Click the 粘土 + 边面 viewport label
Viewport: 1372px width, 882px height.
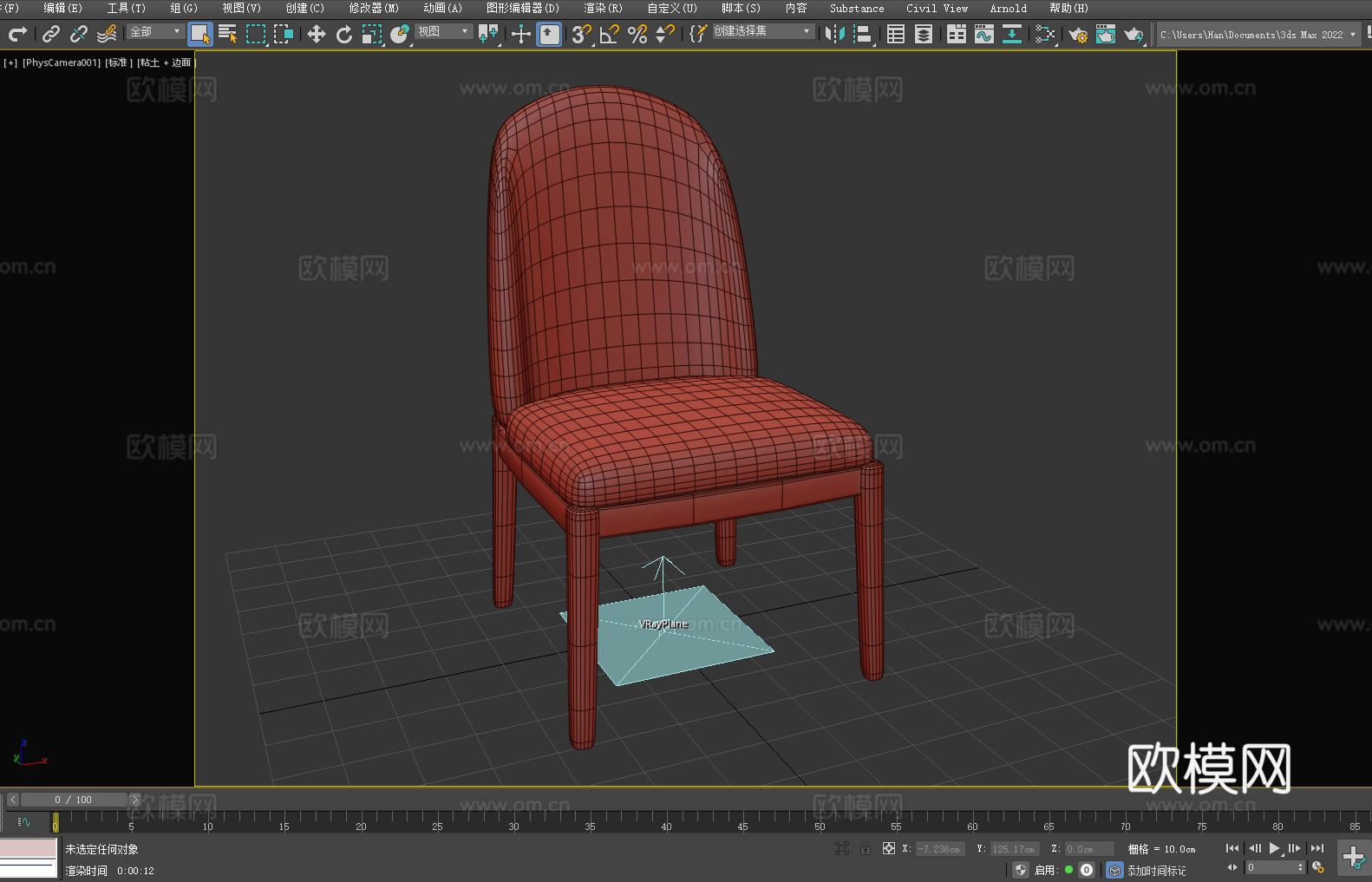tap(166, 62)
